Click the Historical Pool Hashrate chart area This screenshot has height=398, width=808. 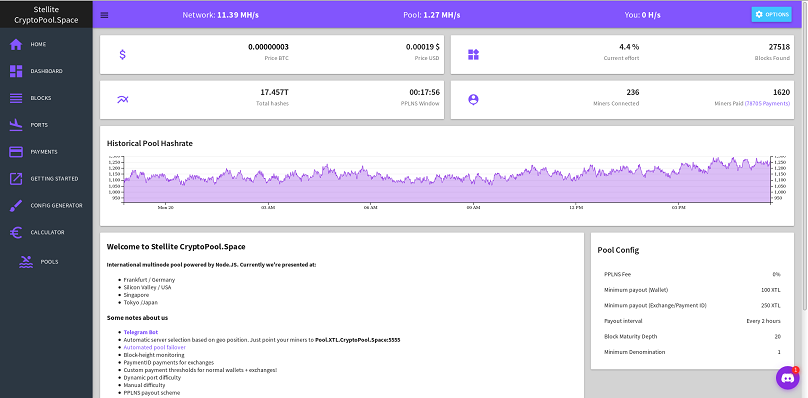447,180
